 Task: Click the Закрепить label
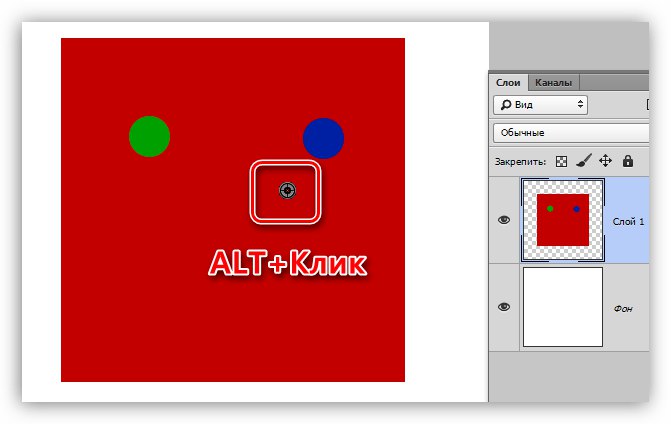coord(520,162)
